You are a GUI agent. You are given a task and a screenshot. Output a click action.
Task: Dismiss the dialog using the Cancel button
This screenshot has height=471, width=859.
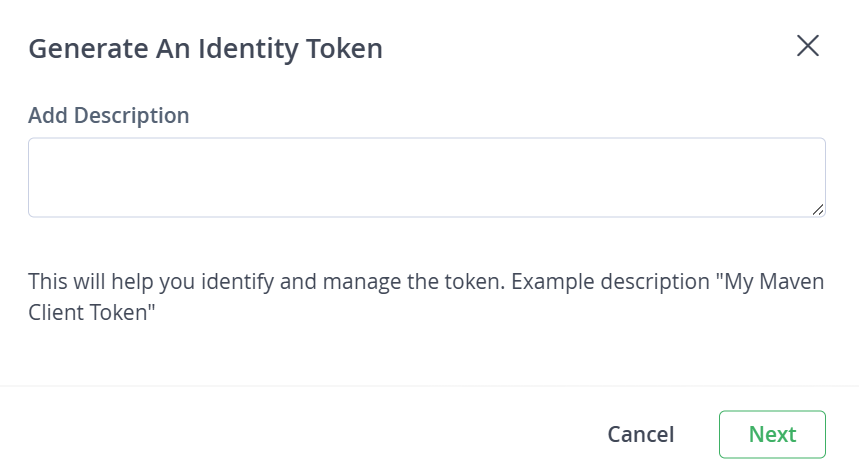pyautogui.click(x=640, y=434)
